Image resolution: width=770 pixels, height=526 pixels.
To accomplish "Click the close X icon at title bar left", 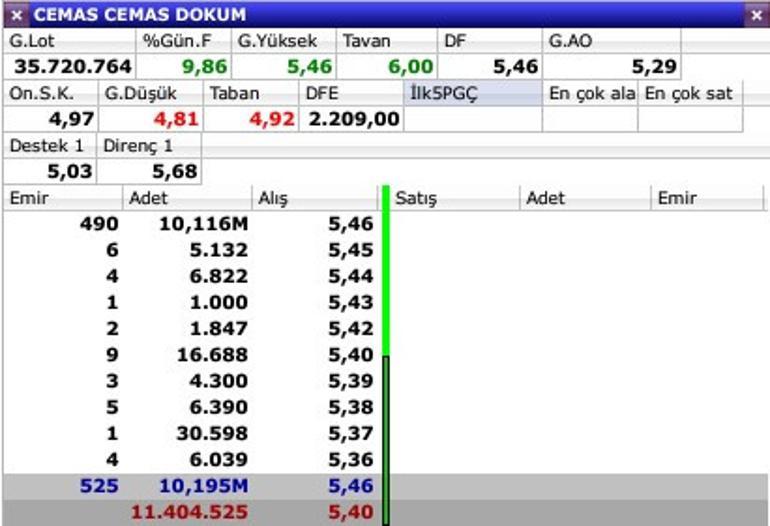I will pyautogui.click(x=16, y=15).
